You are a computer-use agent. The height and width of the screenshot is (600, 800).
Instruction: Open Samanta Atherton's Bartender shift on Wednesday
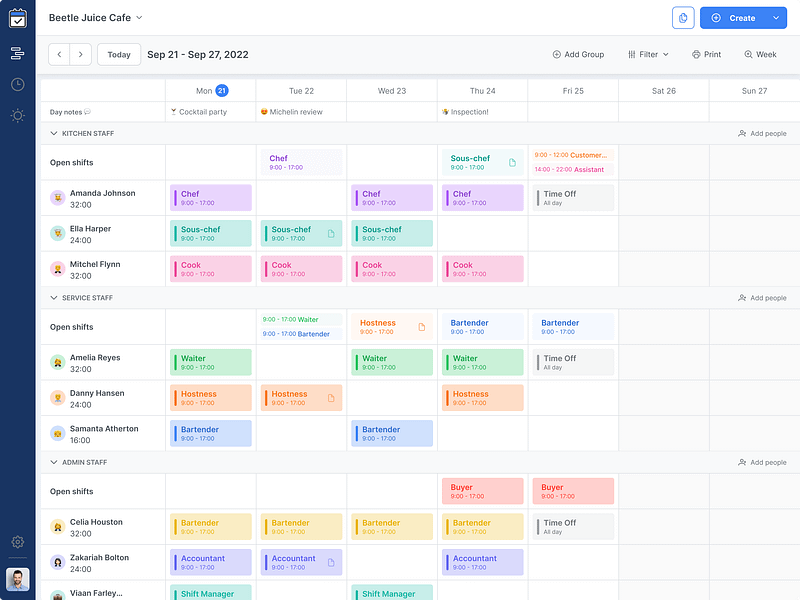click(392, 434)
